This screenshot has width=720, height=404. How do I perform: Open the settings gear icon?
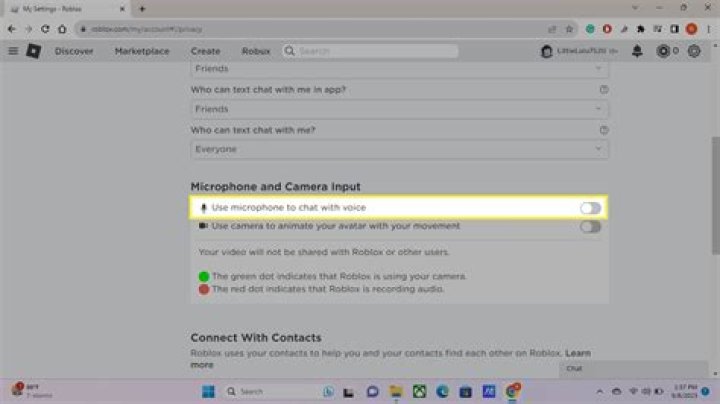coord(694,50)
